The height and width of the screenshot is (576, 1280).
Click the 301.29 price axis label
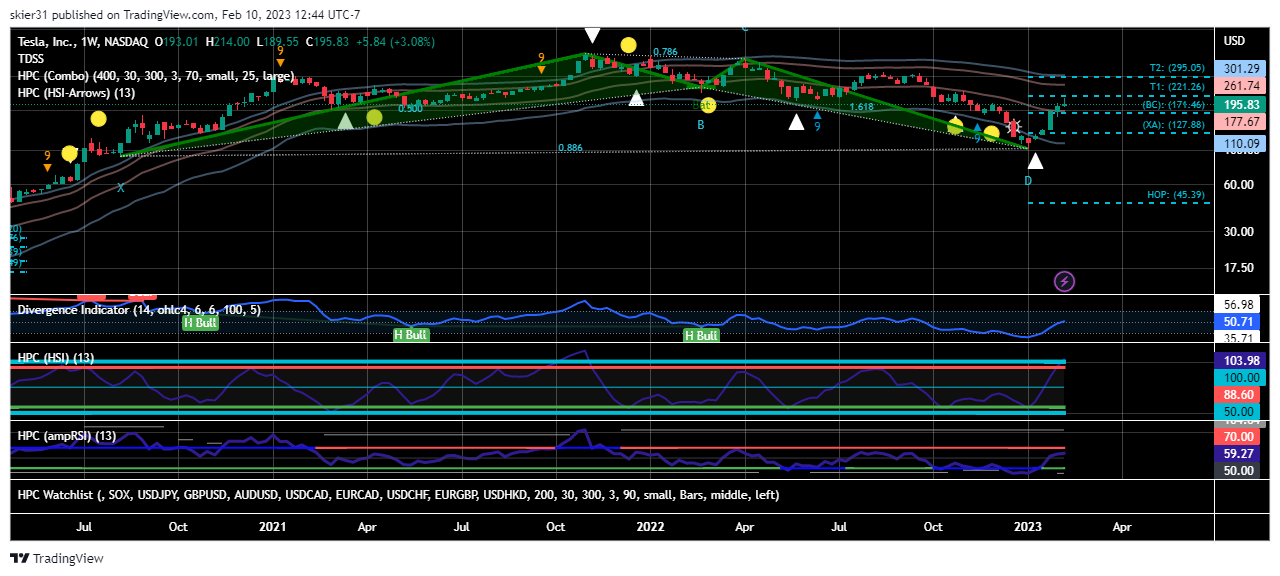(x=1241, y=69)
